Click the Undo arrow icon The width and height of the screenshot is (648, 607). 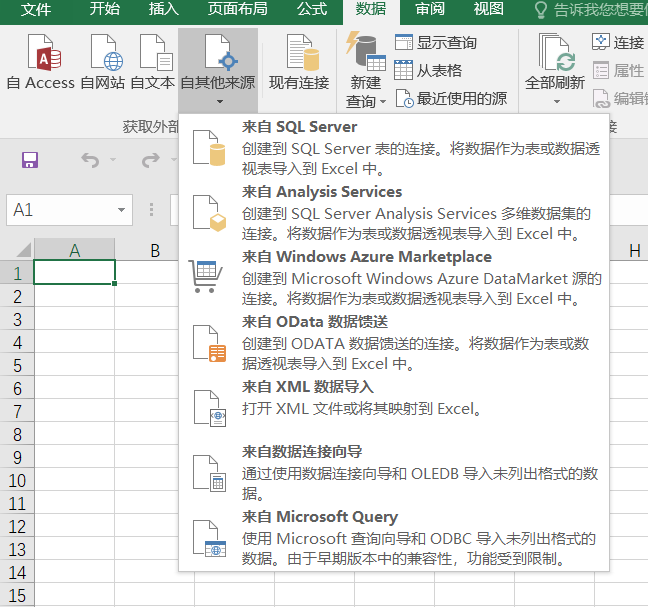[90, 160]
